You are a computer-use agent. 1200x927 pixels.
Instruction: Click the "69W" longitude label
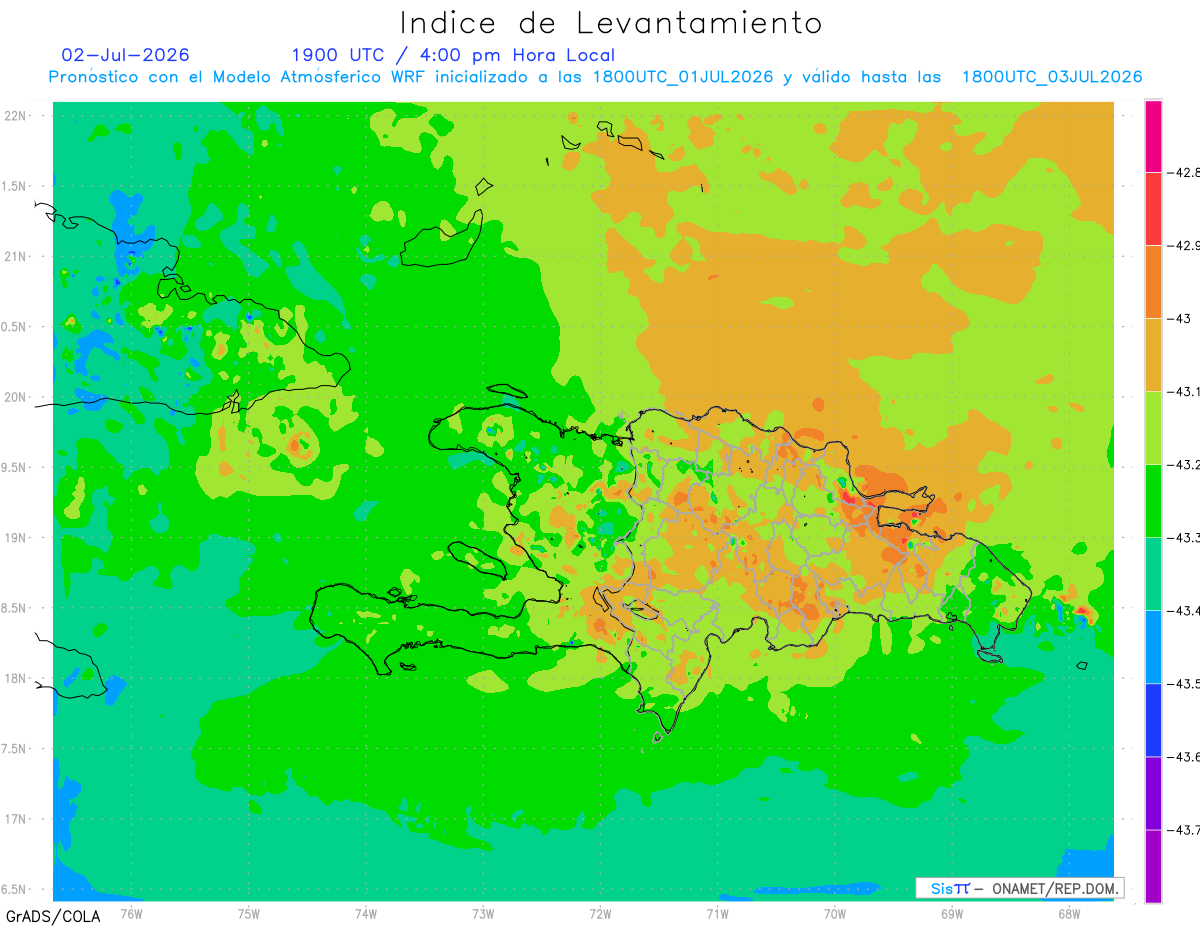951,913
